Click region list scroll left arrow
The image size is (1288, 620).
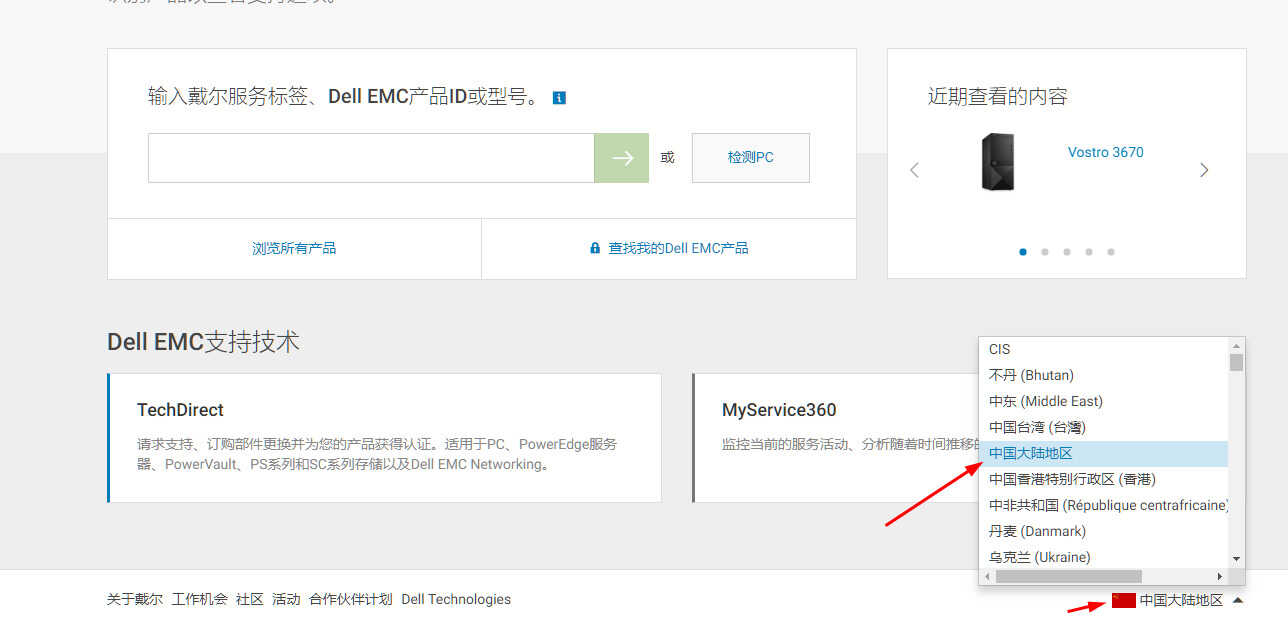pyautogui.click(x=987, y=577)
